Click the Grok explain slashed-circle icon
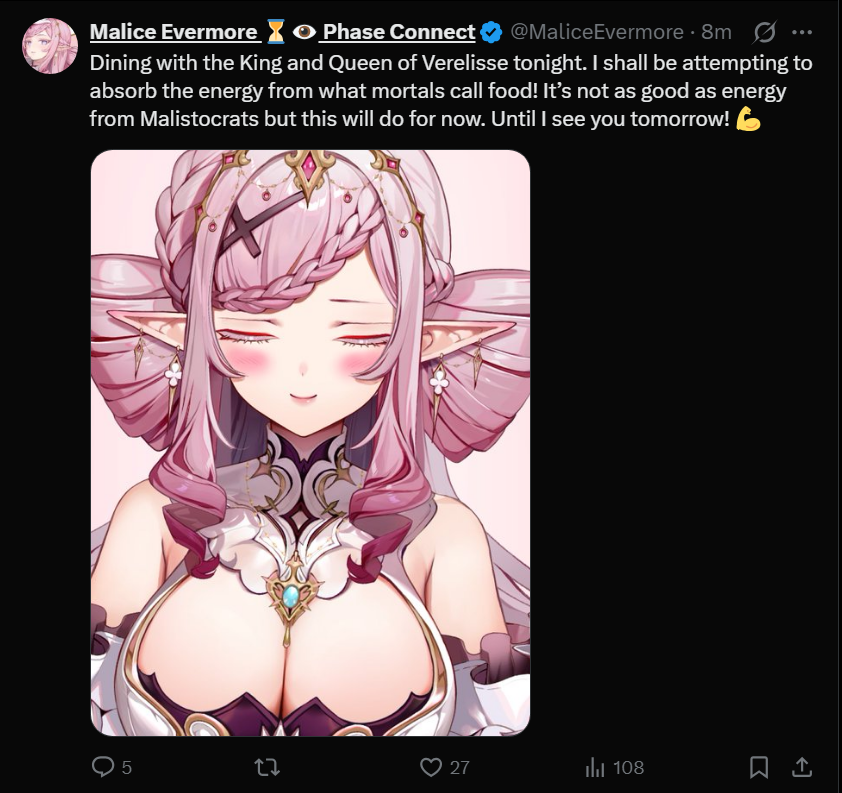 (764, 32)
